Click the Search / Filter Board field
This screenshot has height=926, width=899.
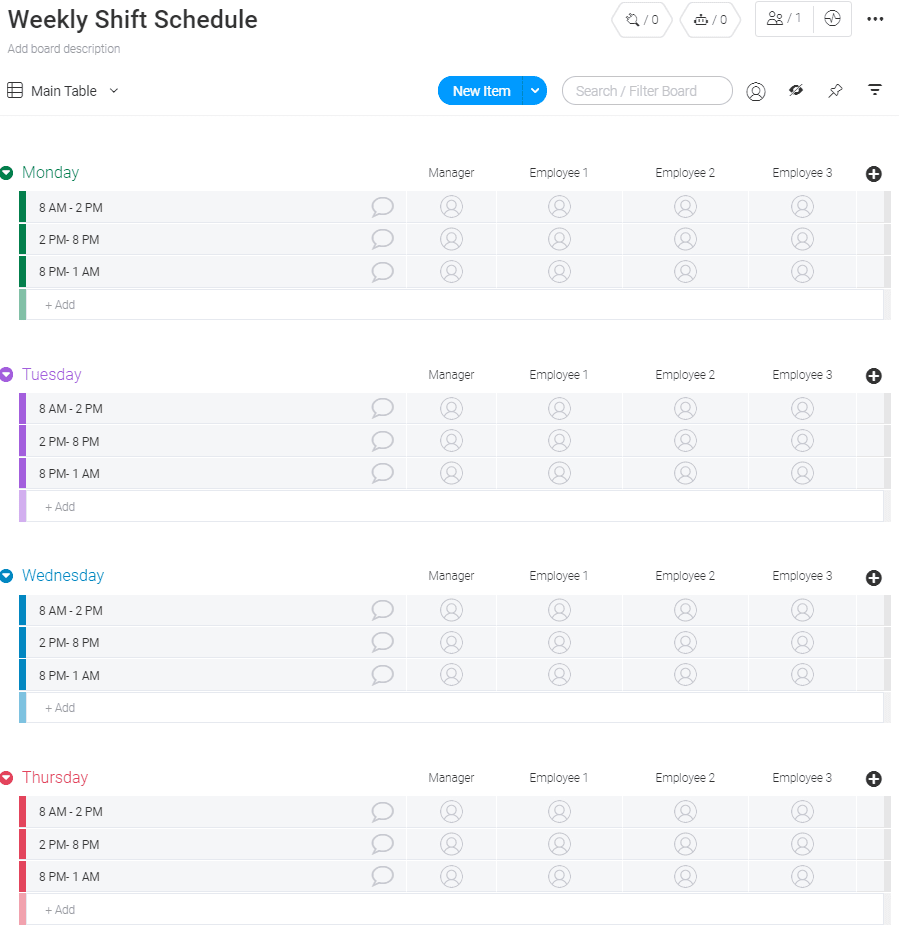pyautogui.click(x=646, y=91)
